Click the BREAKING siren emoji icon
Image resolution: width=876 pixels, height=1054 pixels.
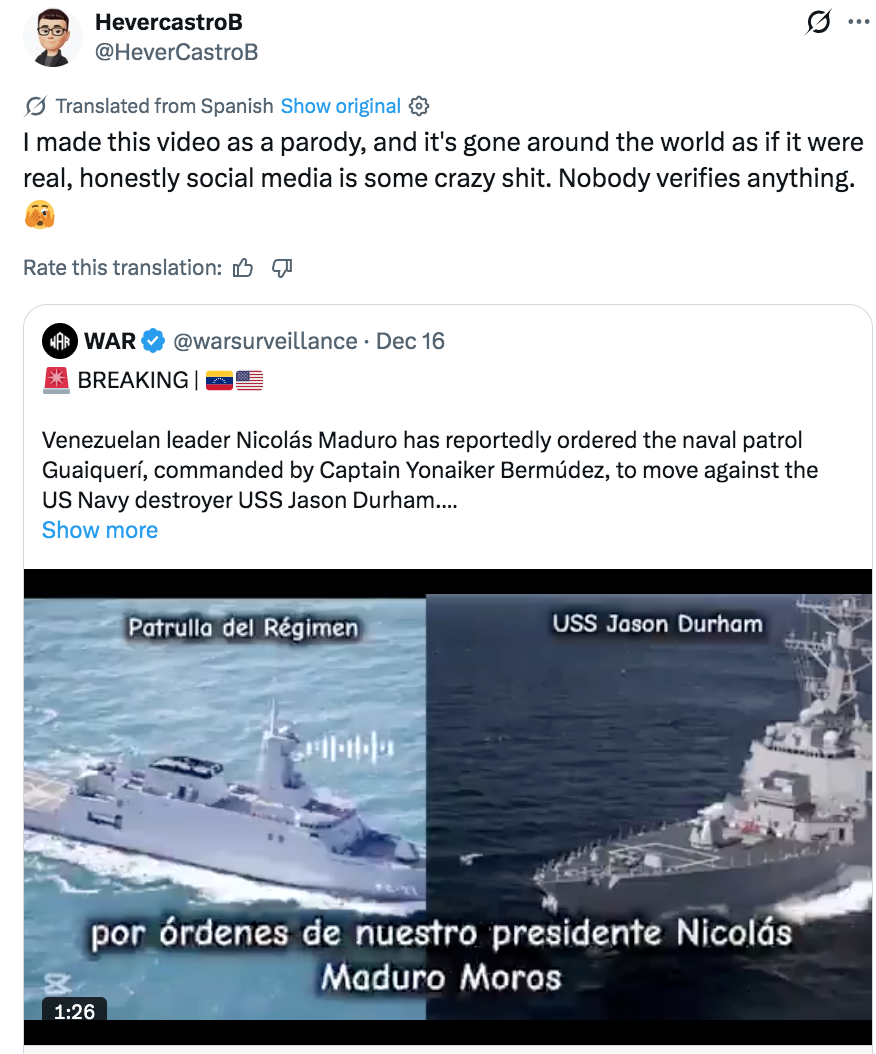point(56,380)
